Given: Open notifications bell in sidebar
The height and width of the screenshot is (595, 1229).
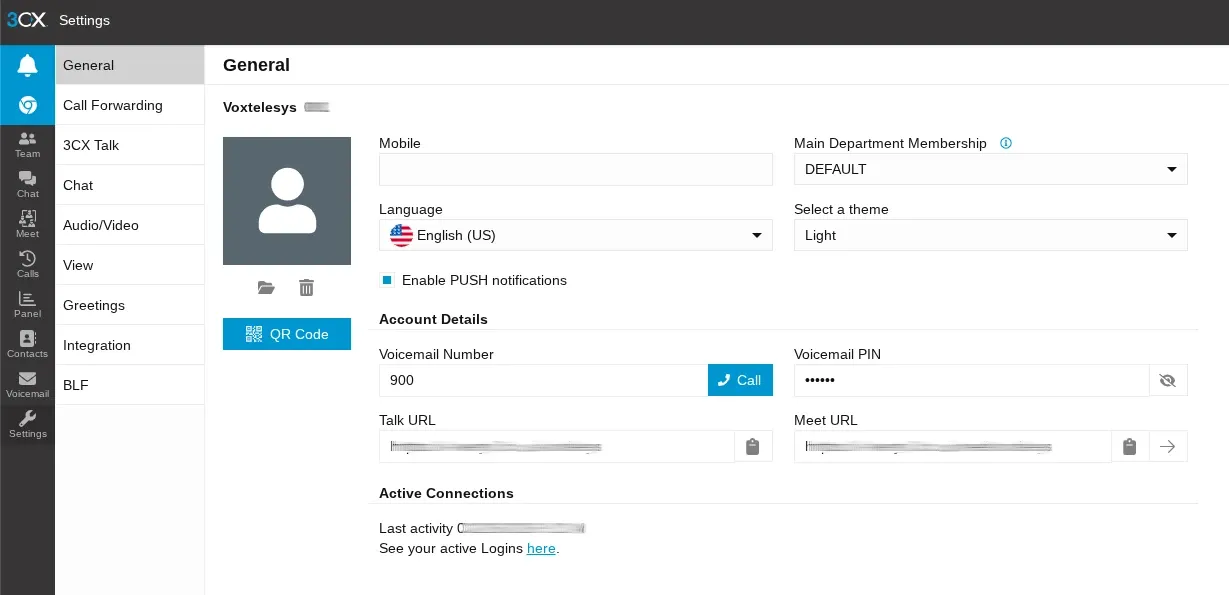Looking at the screenshot, I should [x=27, y=65].
